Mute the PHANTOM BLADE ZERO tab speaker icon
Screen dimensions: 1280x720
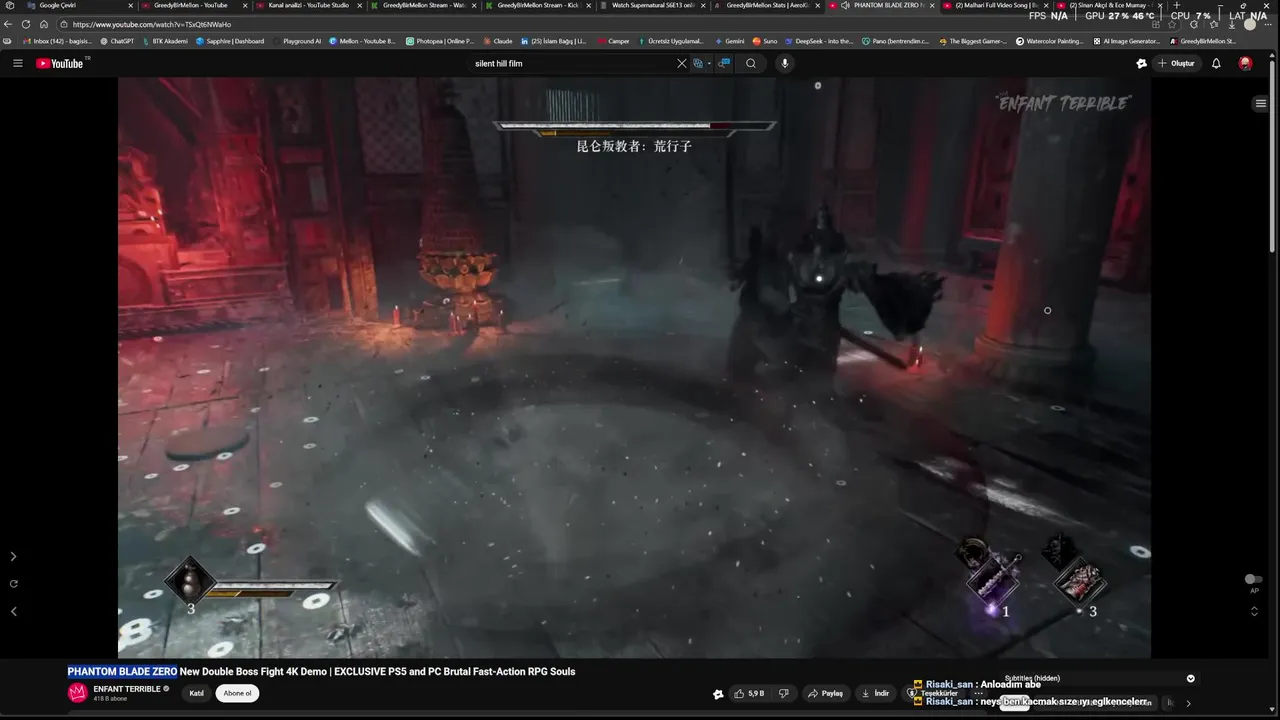[x=845, y=5]
